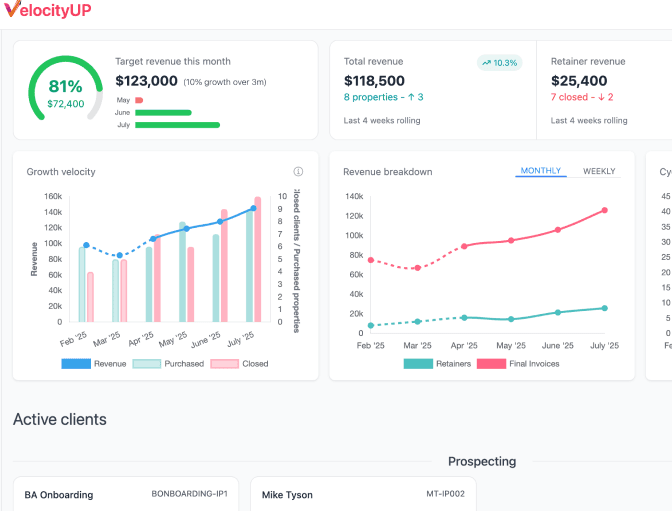672x528 pixels.
Task: Click the Prospecting column header
Action: (x=482, y=461)
